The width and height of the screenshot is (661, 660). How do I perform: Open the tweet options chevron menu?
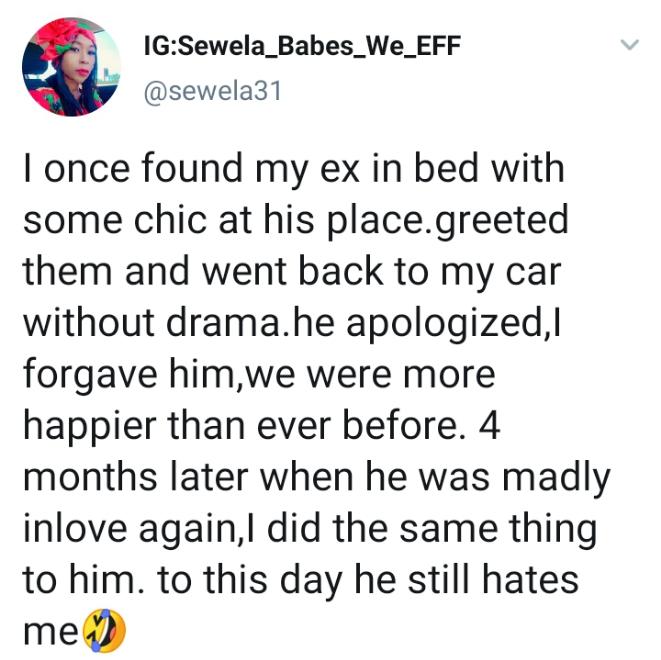click(x=628, y=46)
